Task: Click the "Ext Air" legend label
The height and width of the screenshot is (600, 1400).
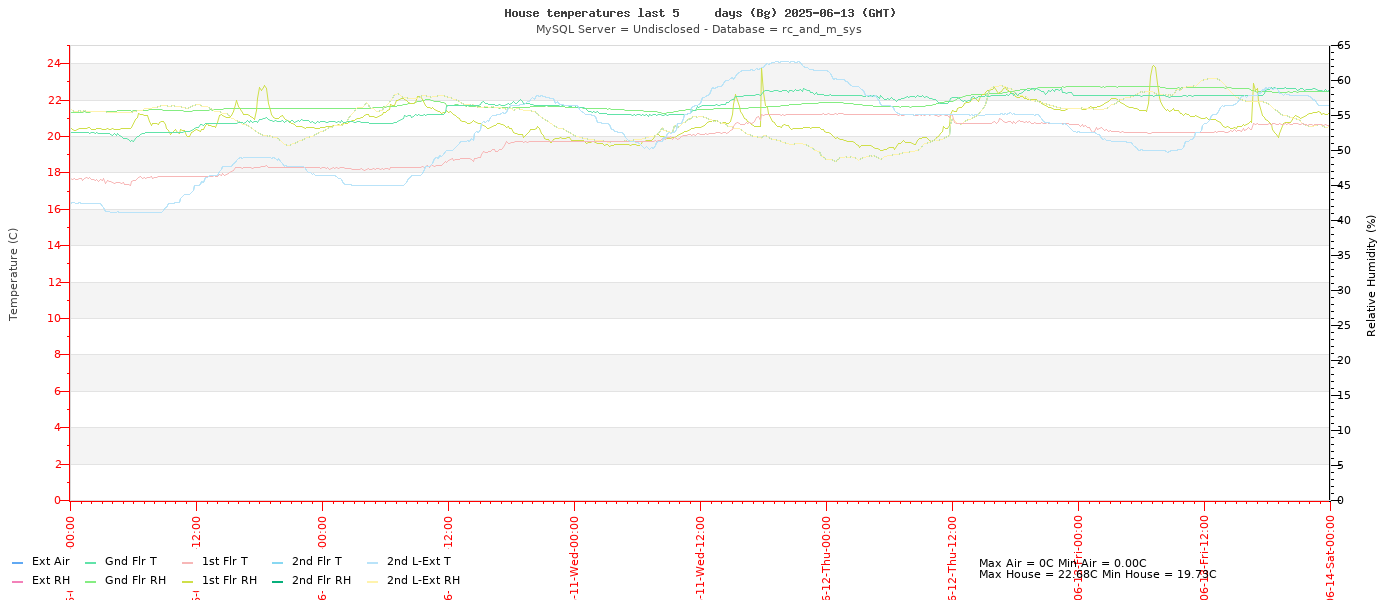Action: (x=51, y=562)
